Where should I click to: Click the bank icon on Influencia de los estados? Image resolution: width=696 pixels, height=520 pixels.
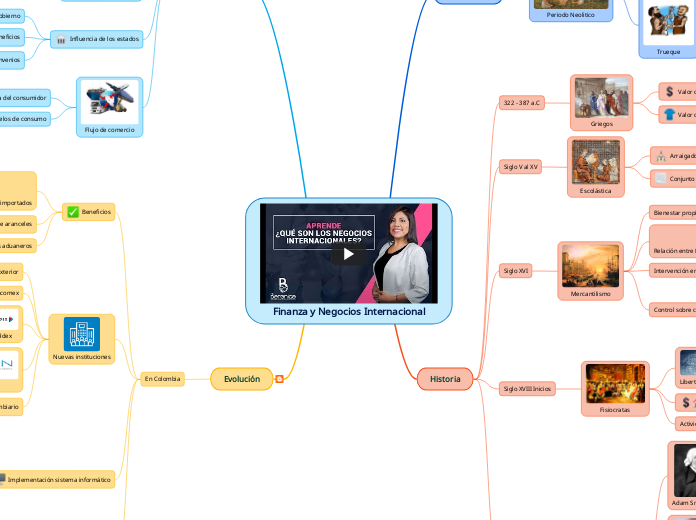[61, 39]
